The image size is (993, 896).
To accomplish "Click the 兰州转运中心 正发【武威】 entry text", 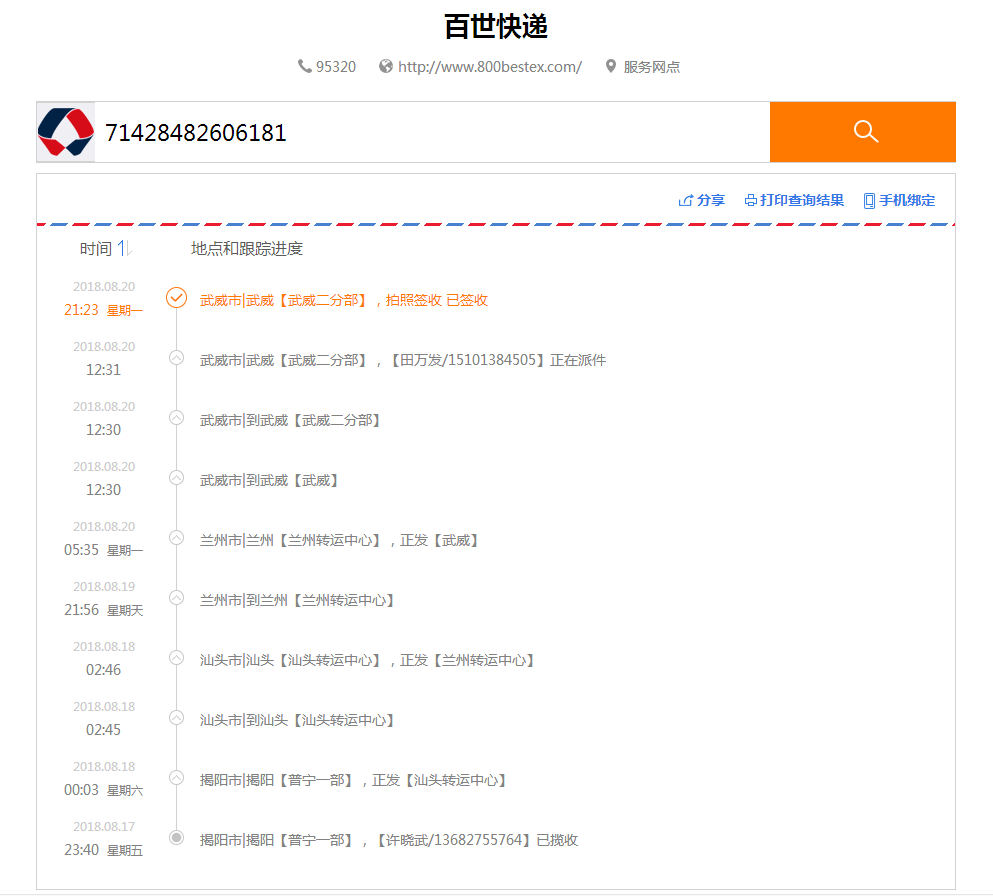I will click(x=339, y=540).
